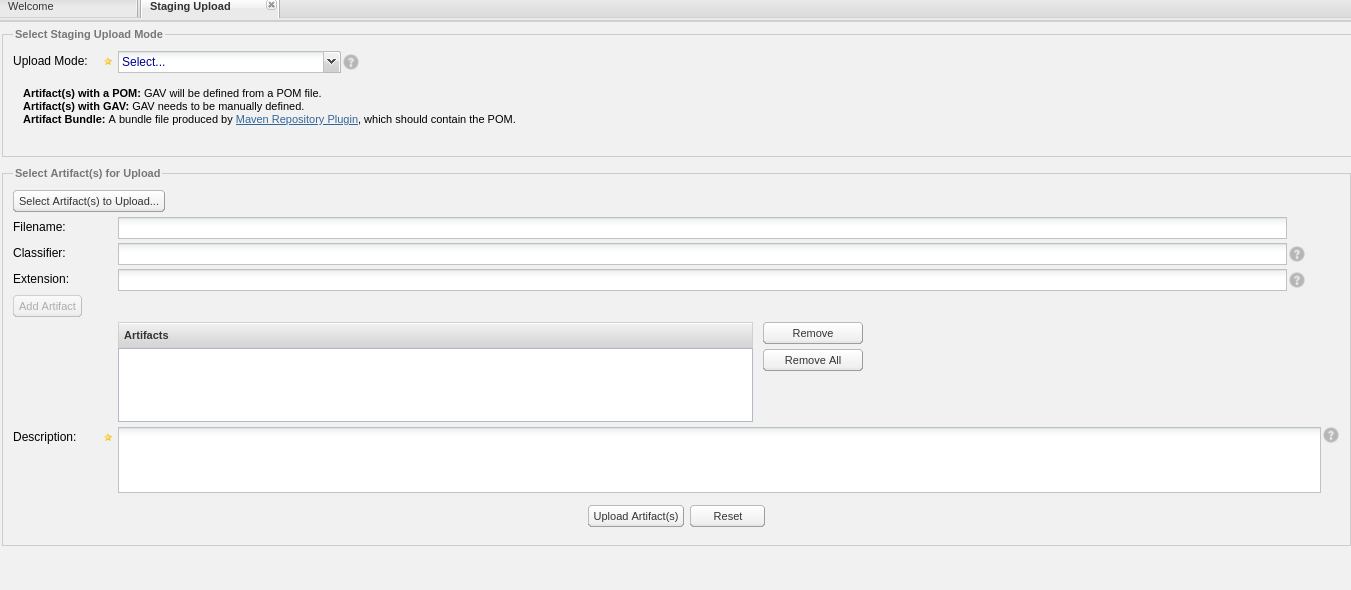Focus the Extension input field

point(702,280)
